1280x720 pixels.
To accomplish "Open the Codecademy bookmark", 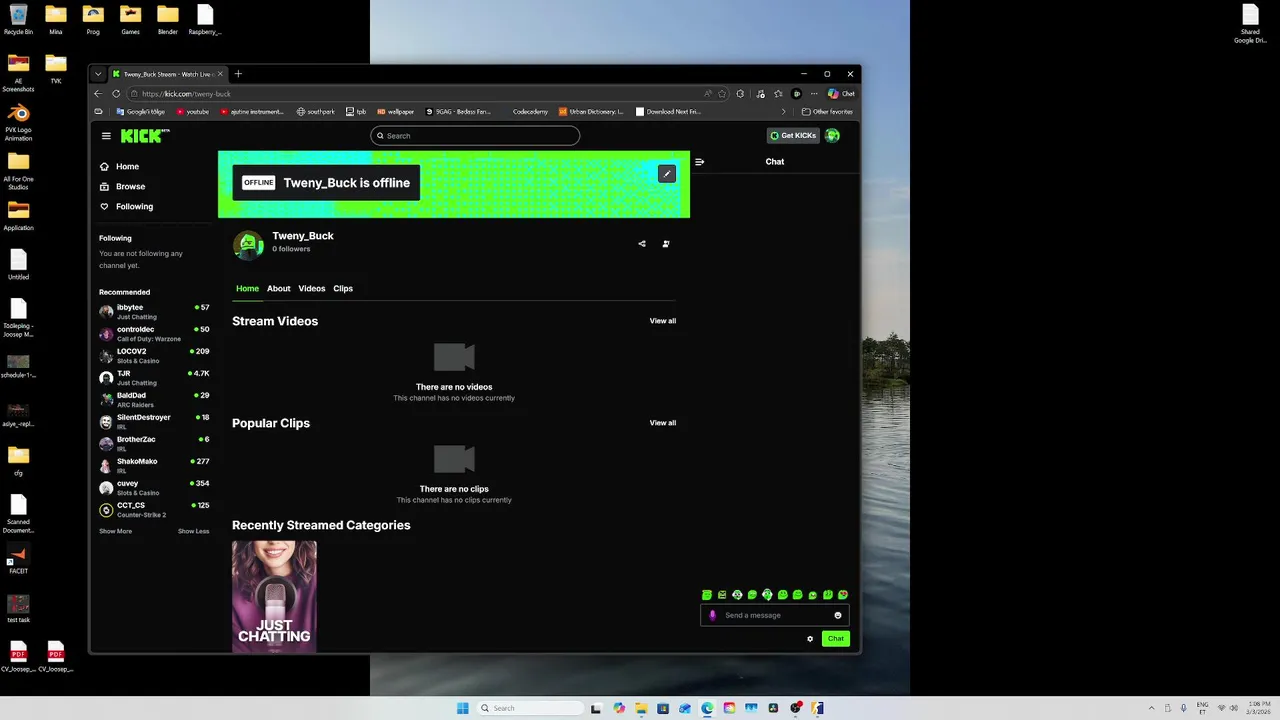I will 530,112.
